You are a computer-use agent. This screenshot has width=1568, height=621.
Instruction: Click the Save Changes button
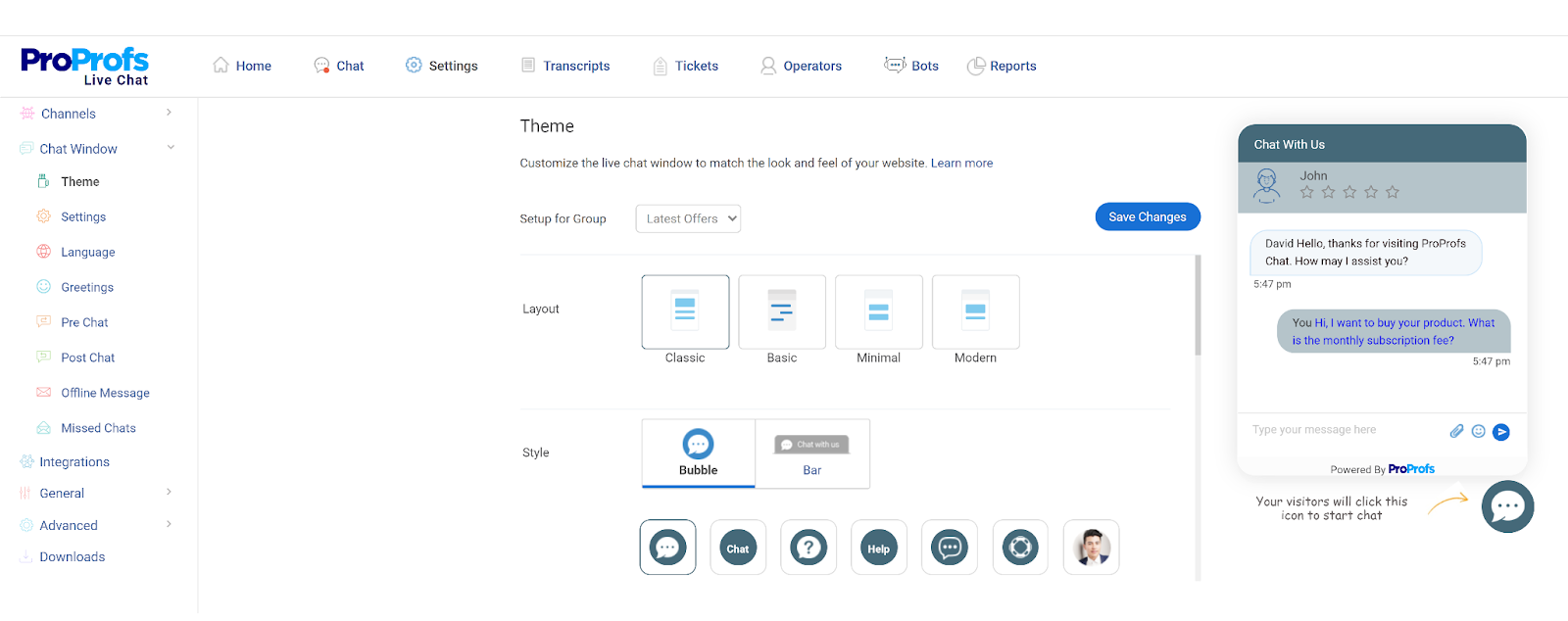1148,217
